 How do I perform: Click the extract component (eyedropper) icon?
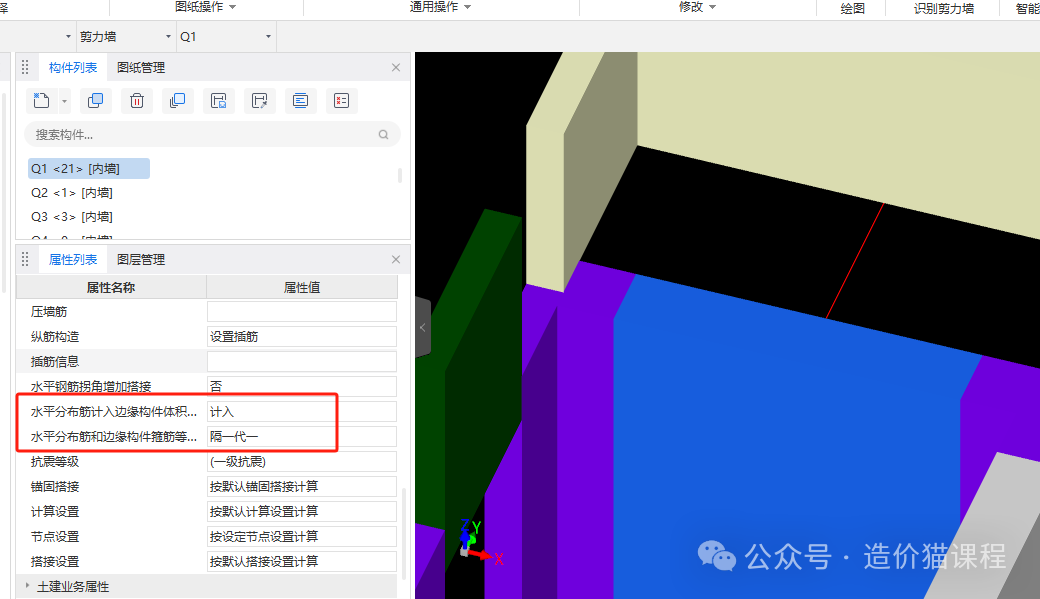(259, 101)
